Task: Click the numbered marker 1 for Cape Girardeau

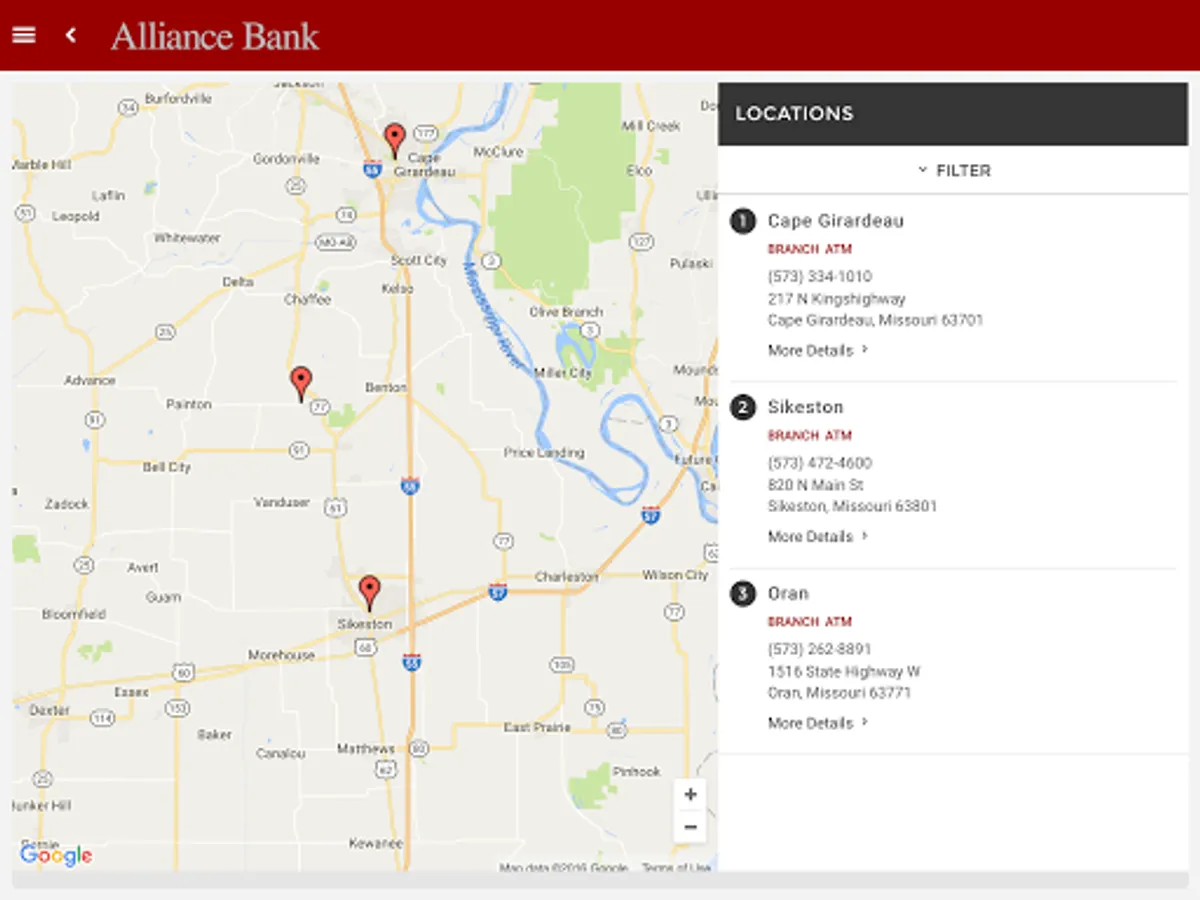Action: point(742,221)
